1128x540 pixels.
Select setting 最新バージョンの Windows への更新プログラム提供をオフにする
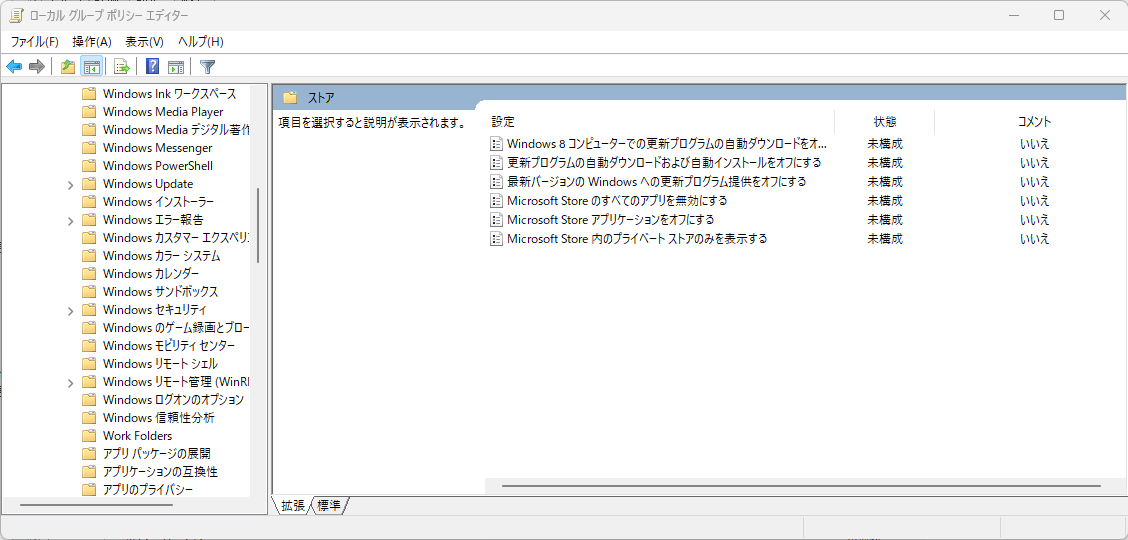pyautogui.click(x=656, y=181)
